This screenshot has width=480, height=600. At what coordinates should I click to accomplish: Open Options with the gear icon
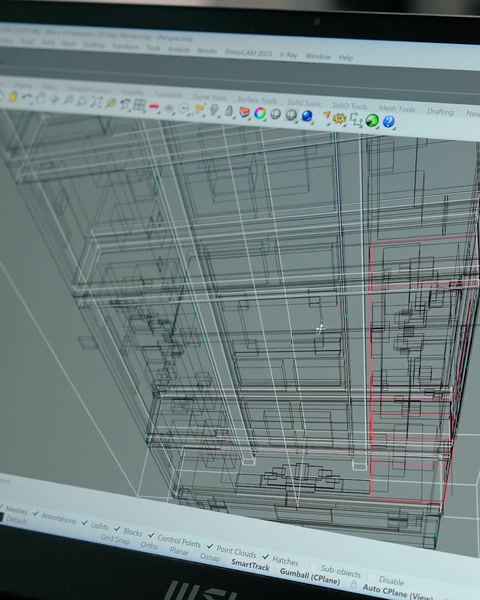[339, 119]
